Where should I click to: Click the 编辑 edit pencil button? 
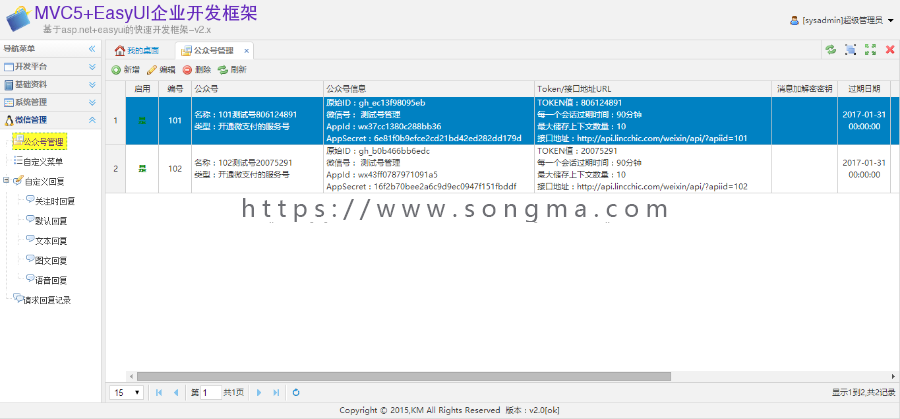tap(161, 70)
